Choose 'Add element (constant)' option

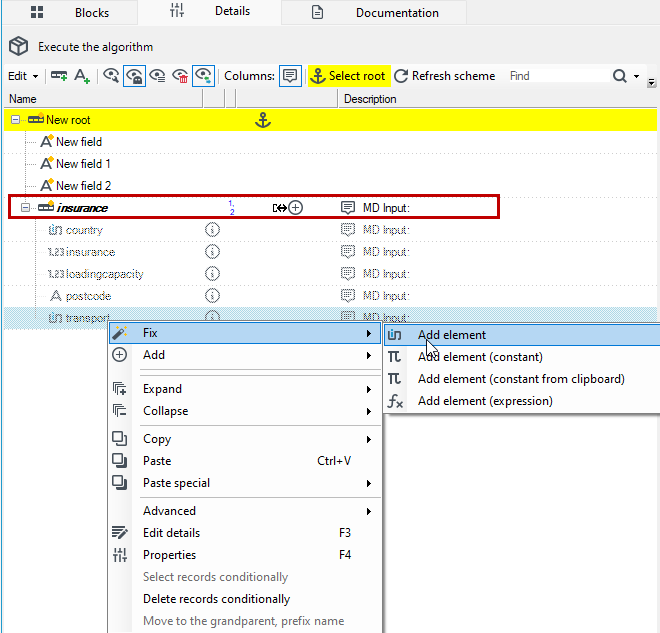click(522, 357)
